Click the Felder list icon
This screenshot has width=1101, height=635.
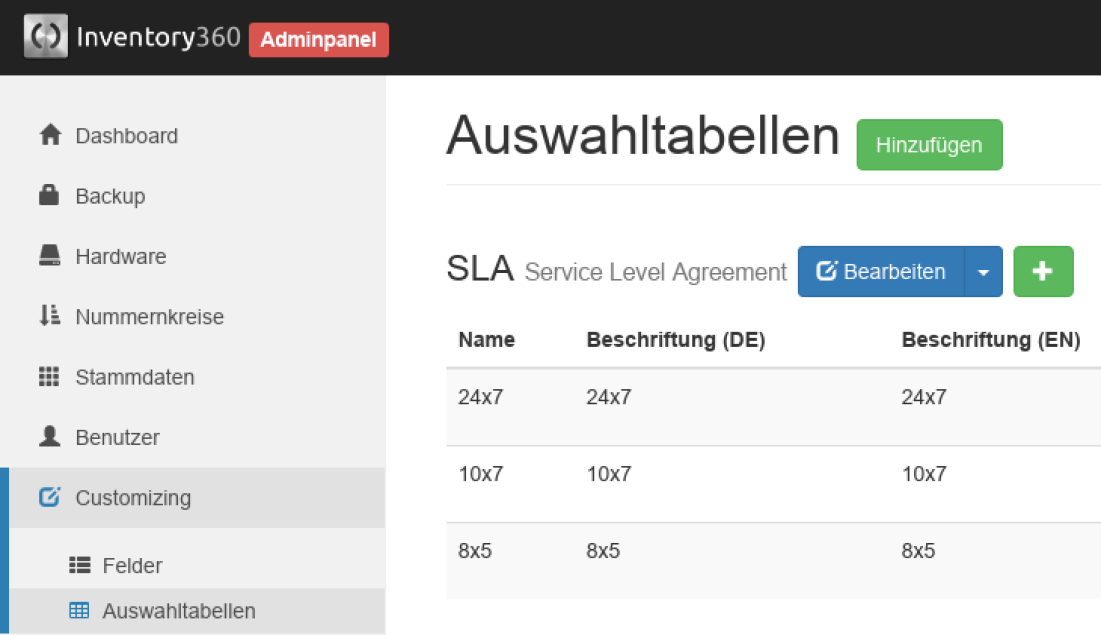click(79, 565)
